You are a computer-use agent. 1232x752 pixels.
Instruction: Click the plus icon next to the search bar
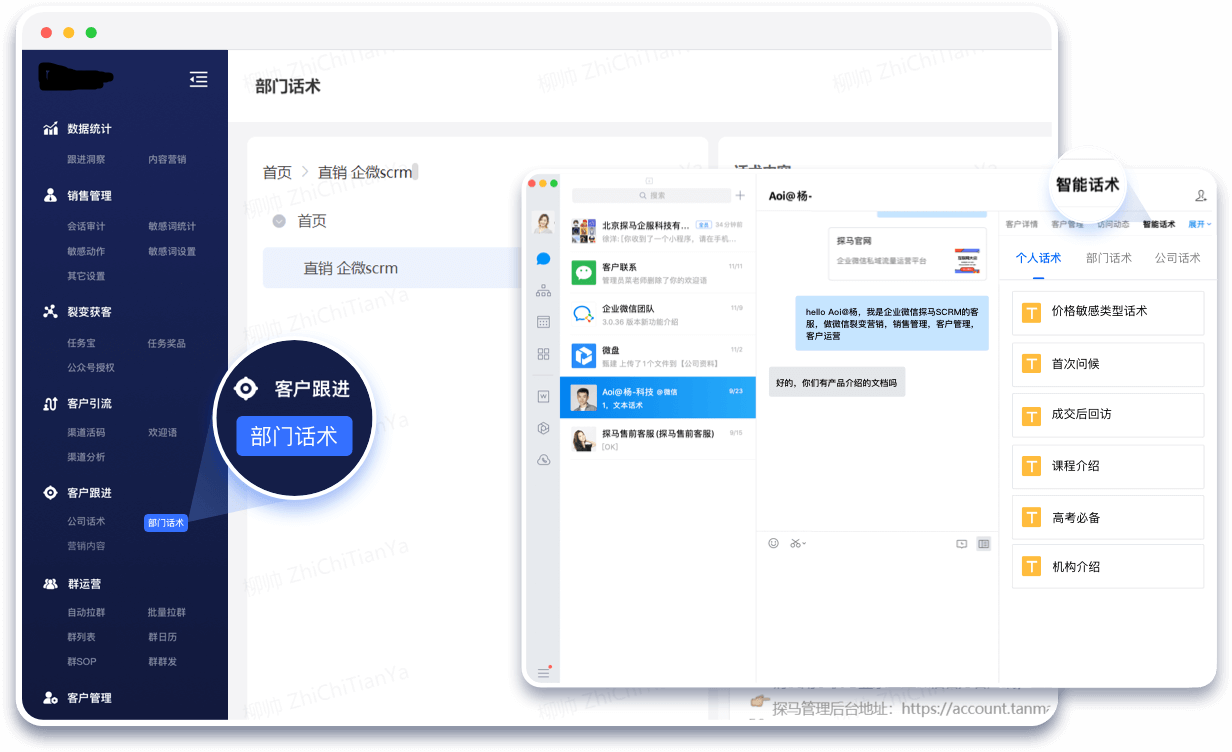click(x=740, y=194)
